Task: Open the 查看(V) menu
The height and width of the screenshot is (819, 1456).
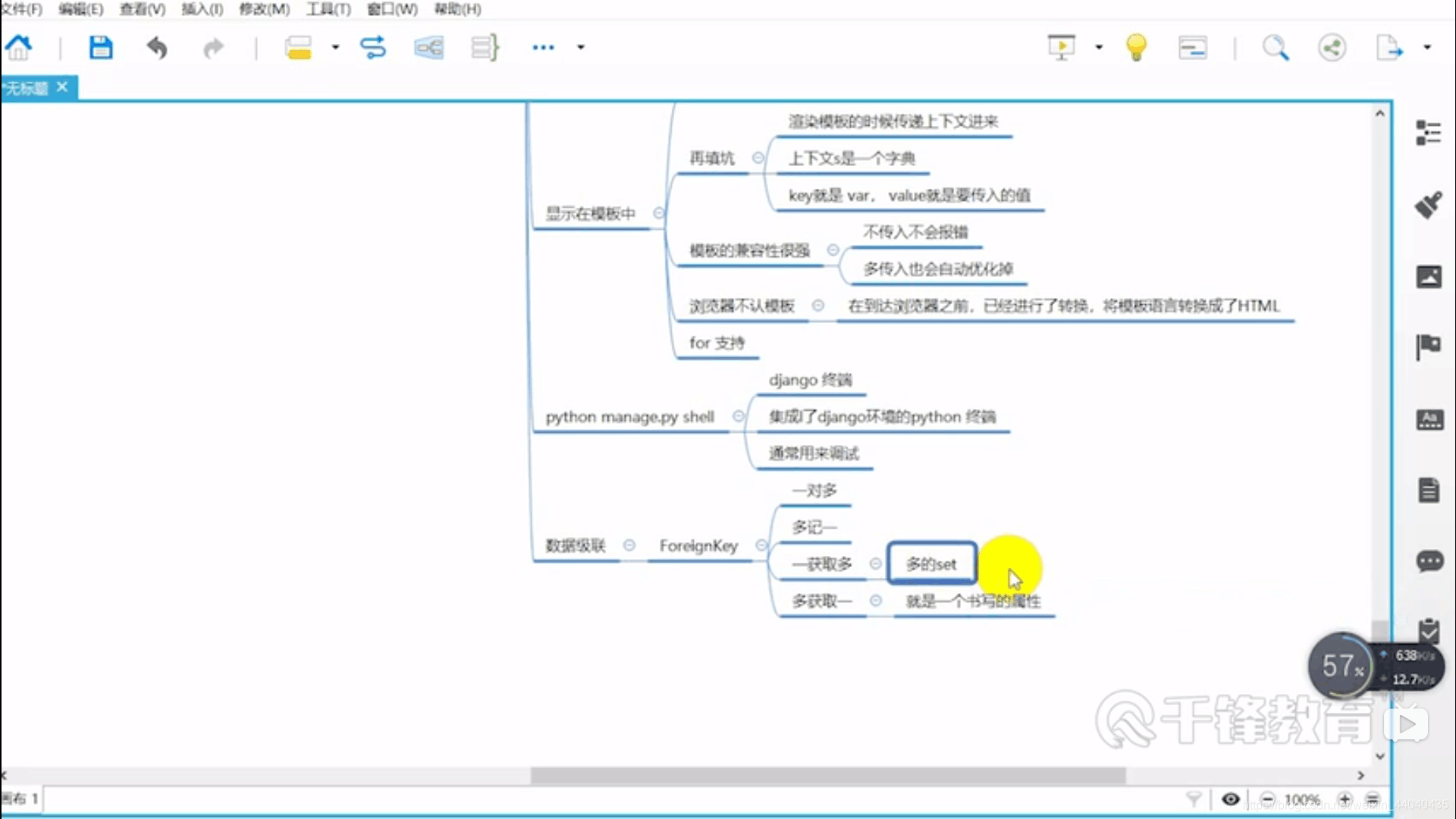Action: [x=142, y=9]
